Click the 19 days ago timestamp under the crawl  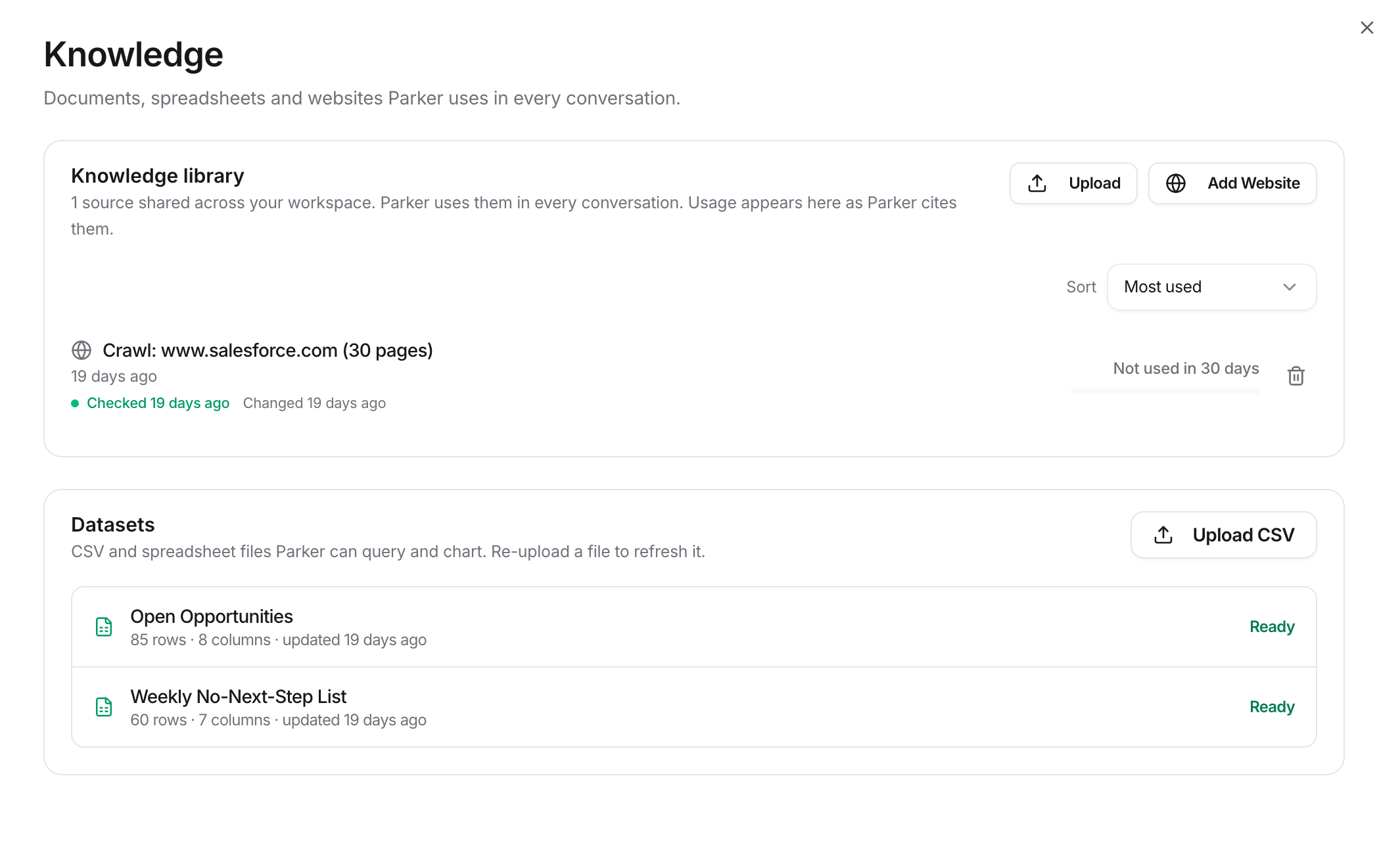114,376
